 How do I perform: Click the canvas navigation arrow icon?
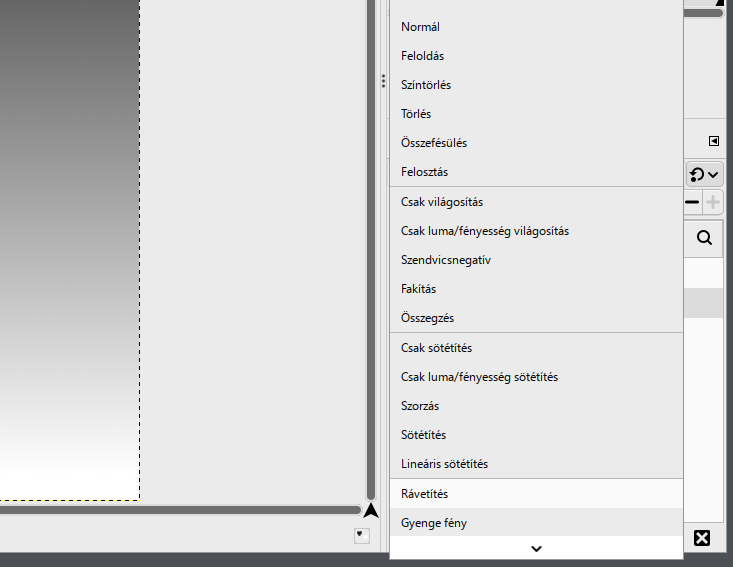pyautogui.click(x=371, y=510)
